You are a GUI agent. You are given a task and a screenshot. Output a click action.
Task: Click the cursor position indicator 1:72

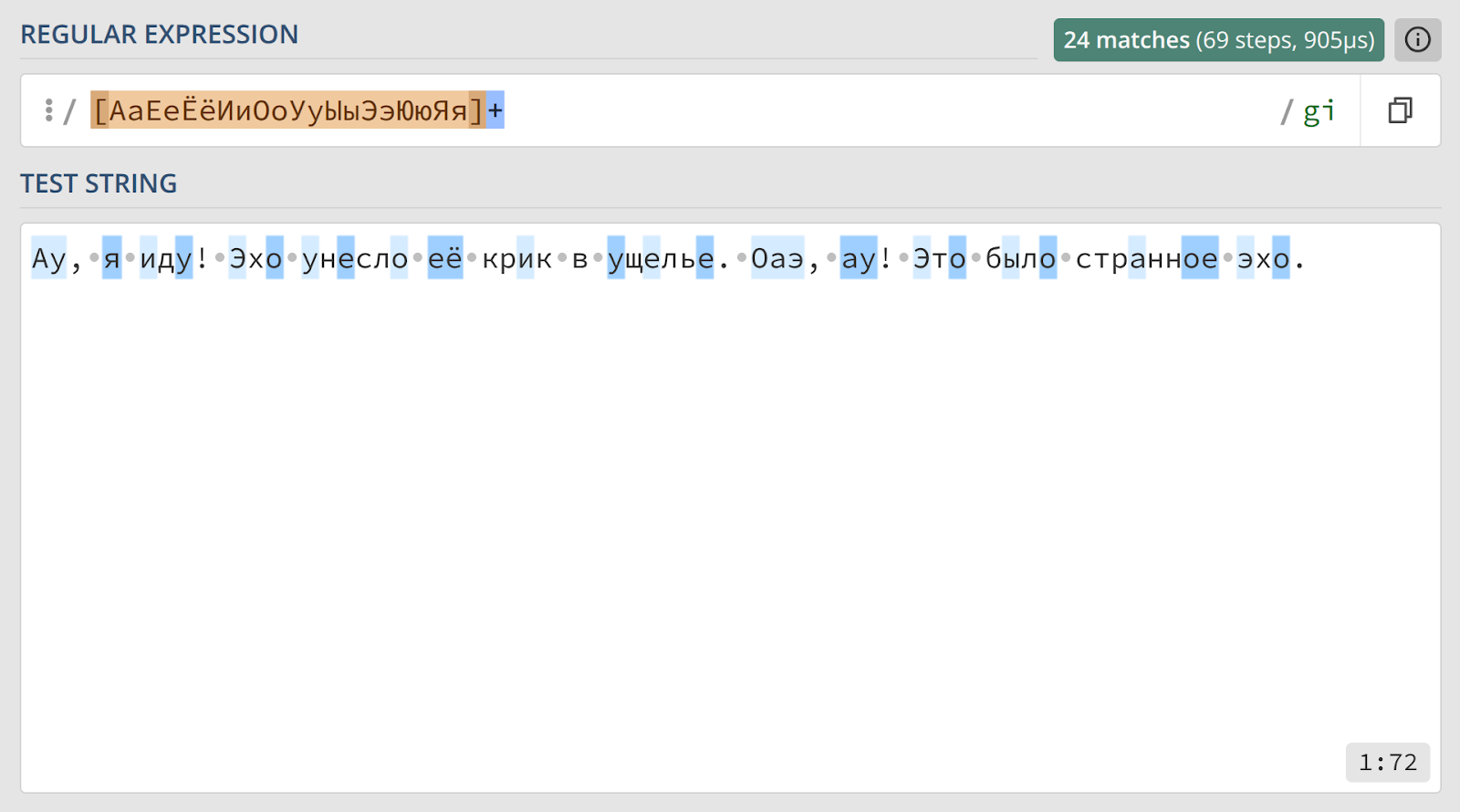tap(1388, 762)
